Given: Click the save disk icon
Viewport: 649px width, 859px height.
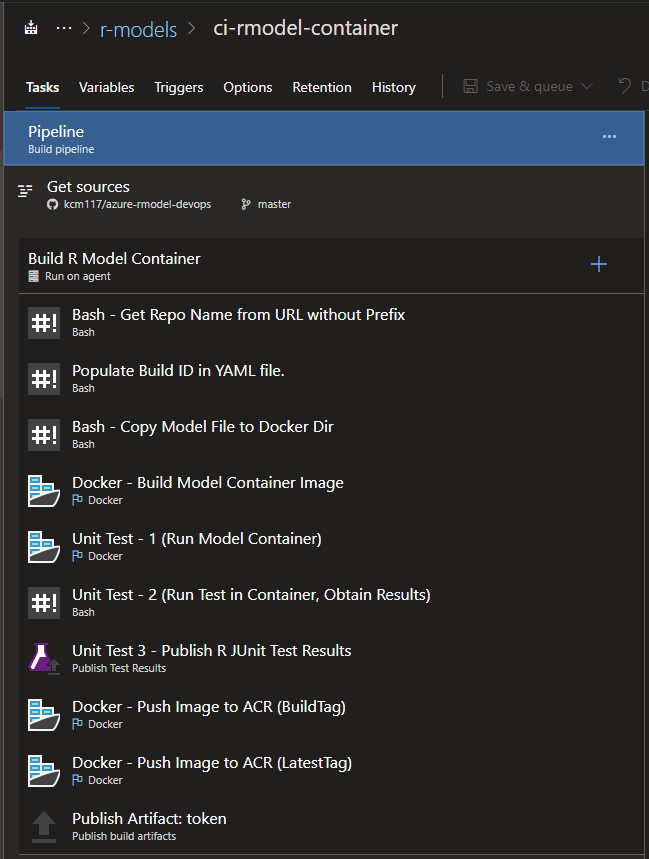Looking at the screenshot, I should [x=470, y=86].
